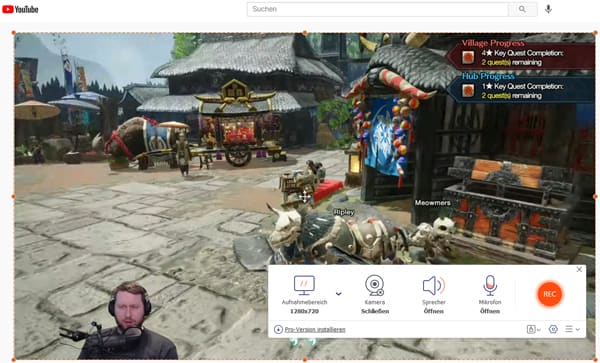Click the Ripley name label

(x=344, y=212)
